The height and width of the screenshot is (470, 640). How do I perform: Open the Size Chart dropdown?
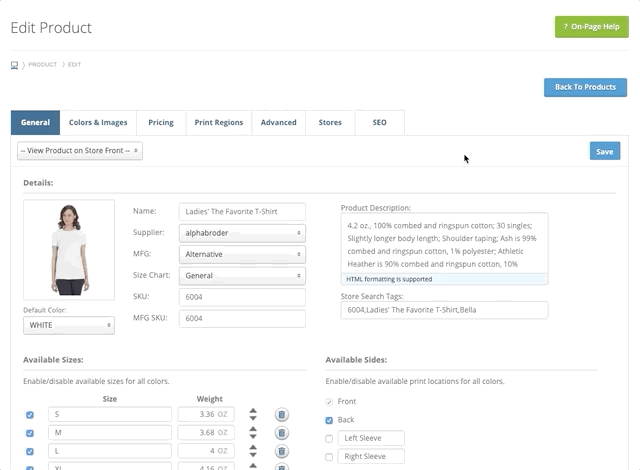(x=242, y=275)
